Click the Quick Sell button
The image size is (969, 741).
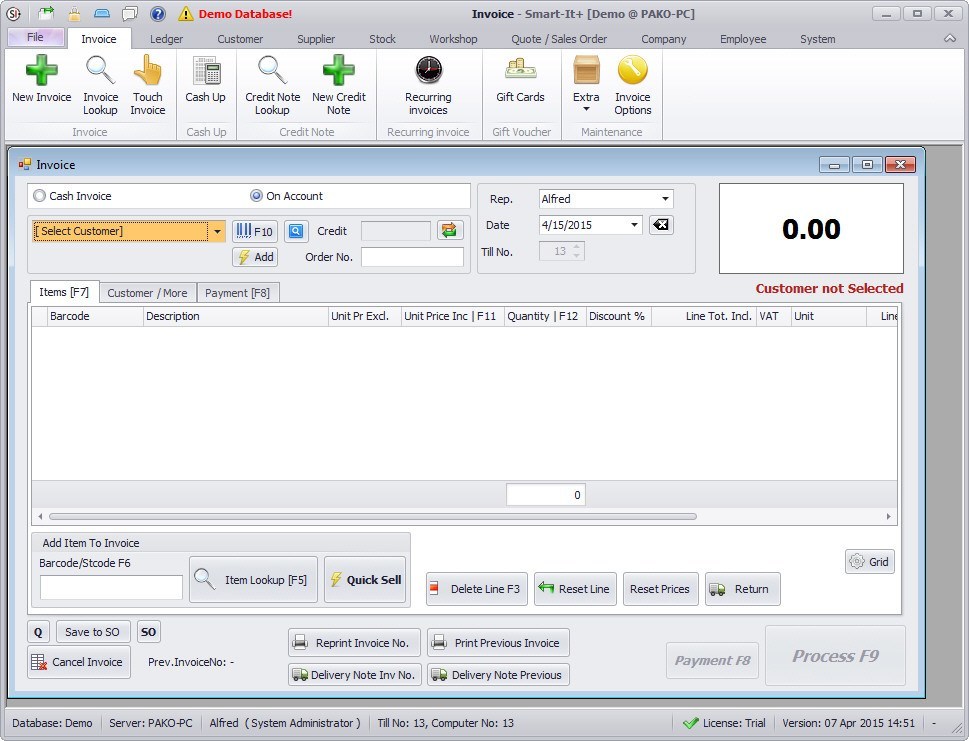[364, 579]
